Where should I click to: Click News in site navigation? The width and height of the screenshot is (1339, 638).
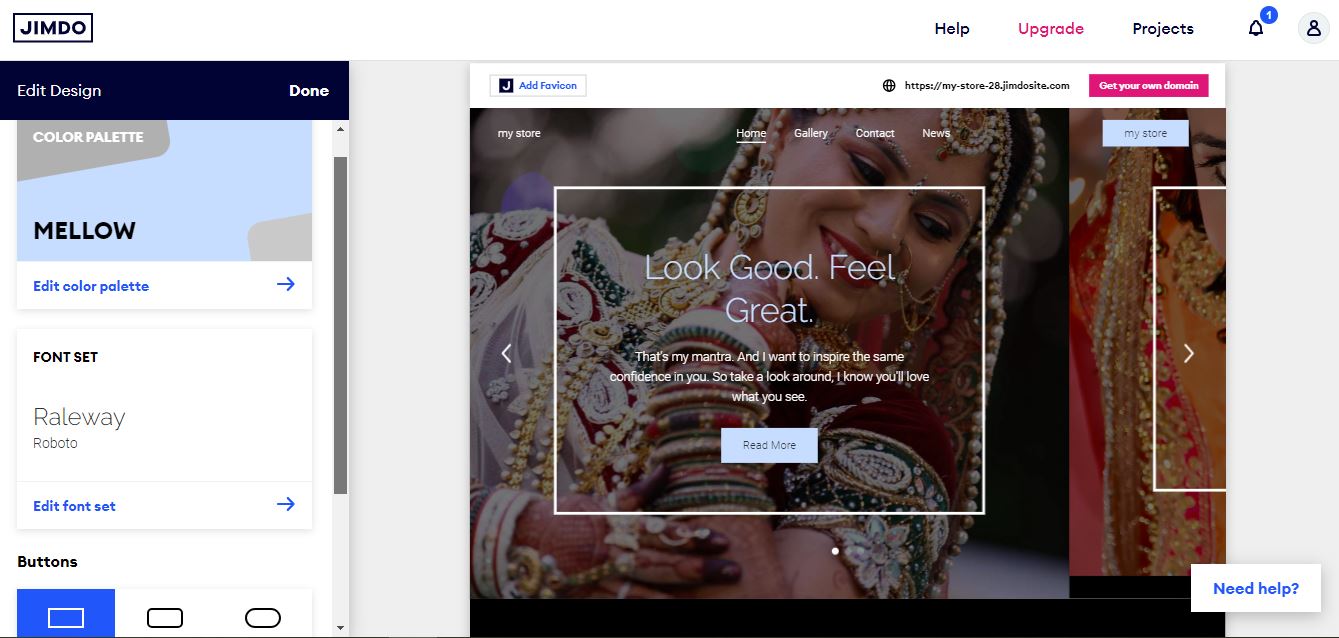[x=936, y=133]
